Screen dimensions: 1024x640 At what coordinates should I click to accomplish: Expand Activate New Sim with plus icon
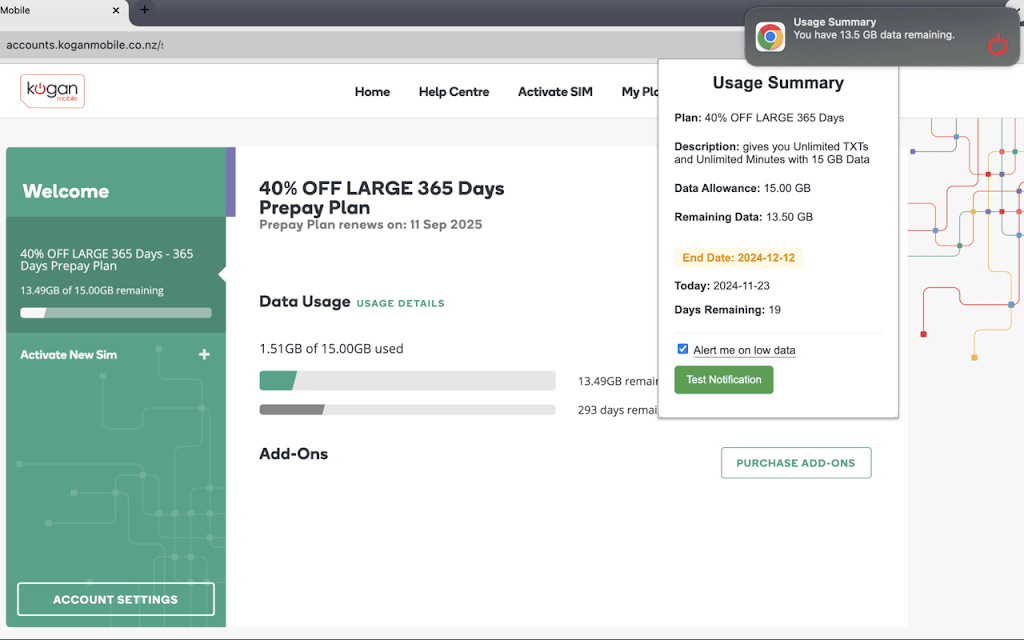[204, 354]
